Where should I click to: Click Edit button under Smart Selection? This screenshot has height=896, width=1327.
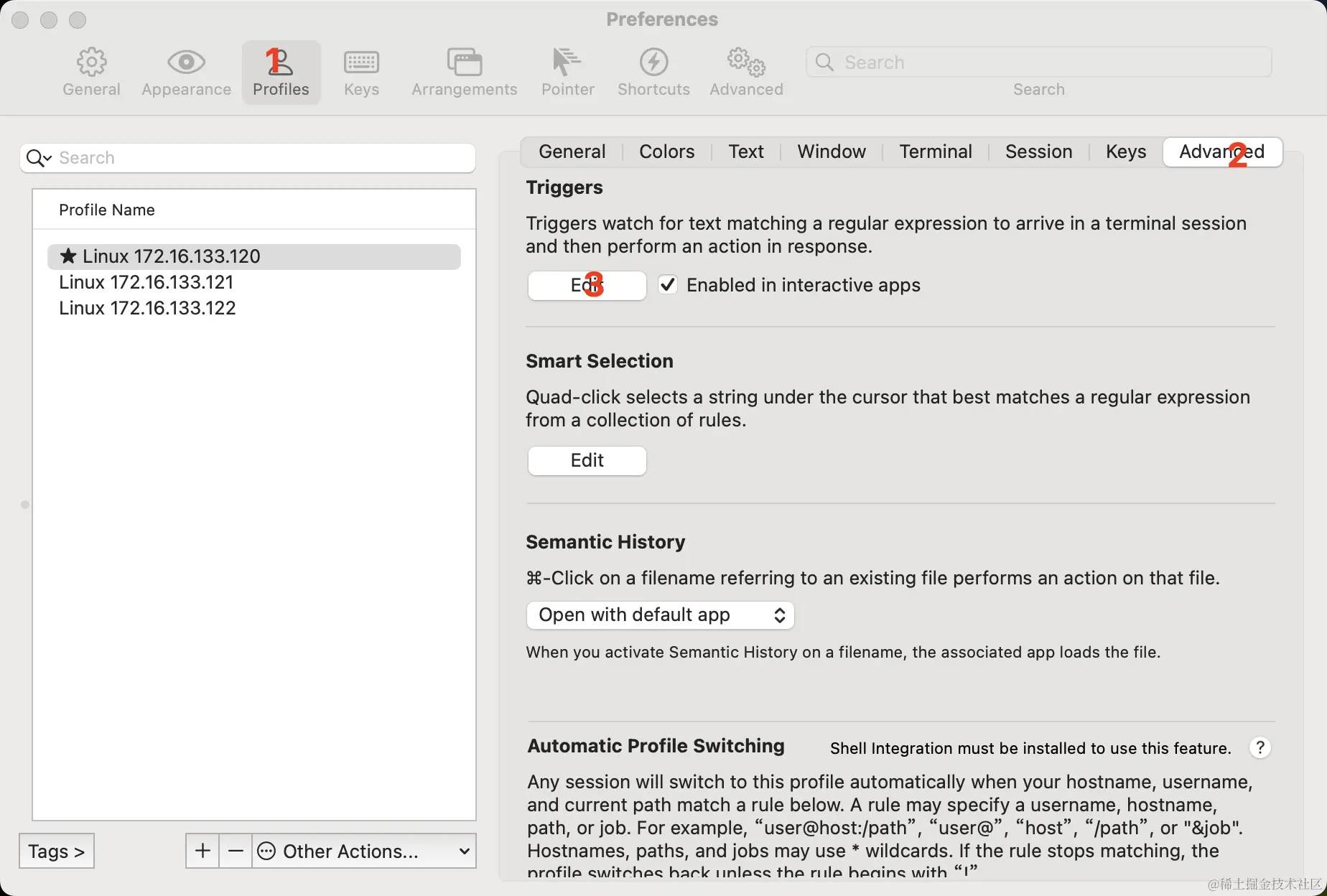tap(587, 460)
